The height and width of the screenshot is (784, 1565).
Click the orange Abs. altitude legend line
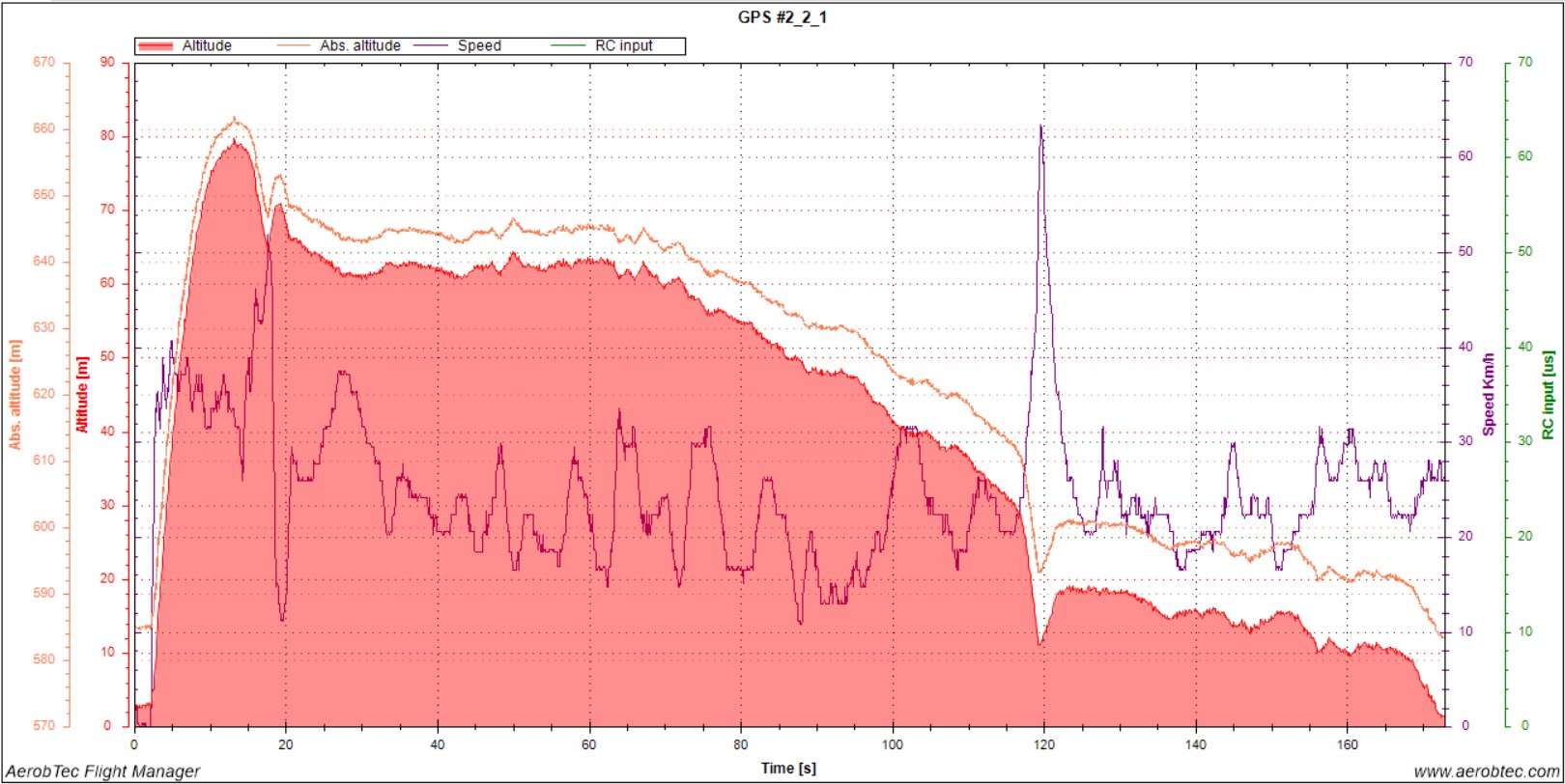click(294, 46)
